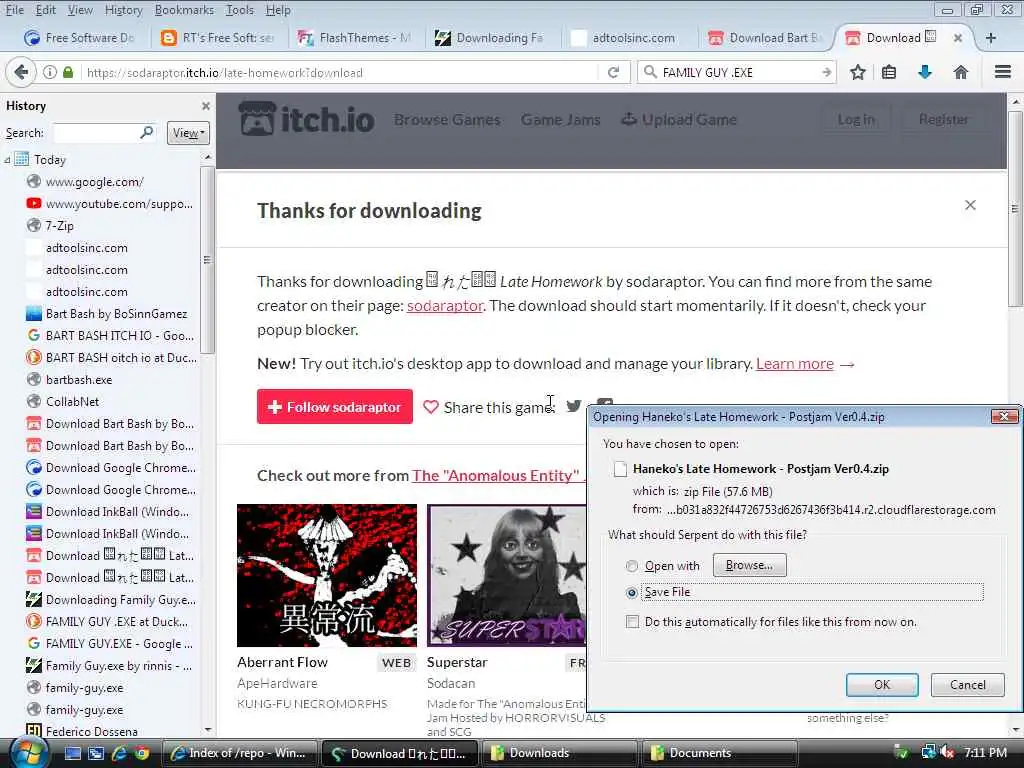Open the History menu
Screen dimensions: 1024x768
click(123, 10)
